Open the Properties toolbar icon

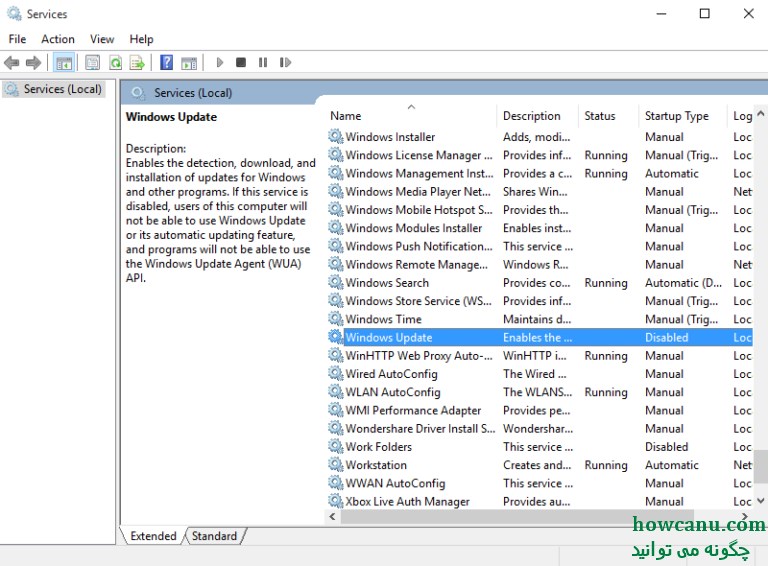coord(92,63)
